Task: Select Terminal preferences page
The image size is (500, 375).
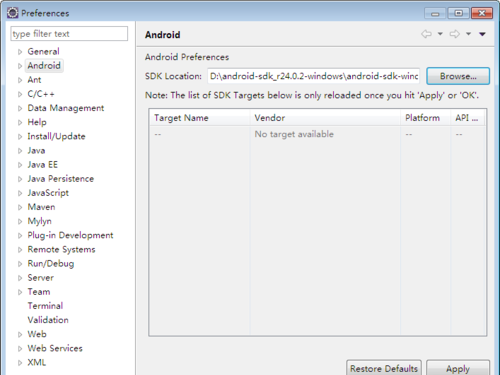Action: click(x=45, y=306)
